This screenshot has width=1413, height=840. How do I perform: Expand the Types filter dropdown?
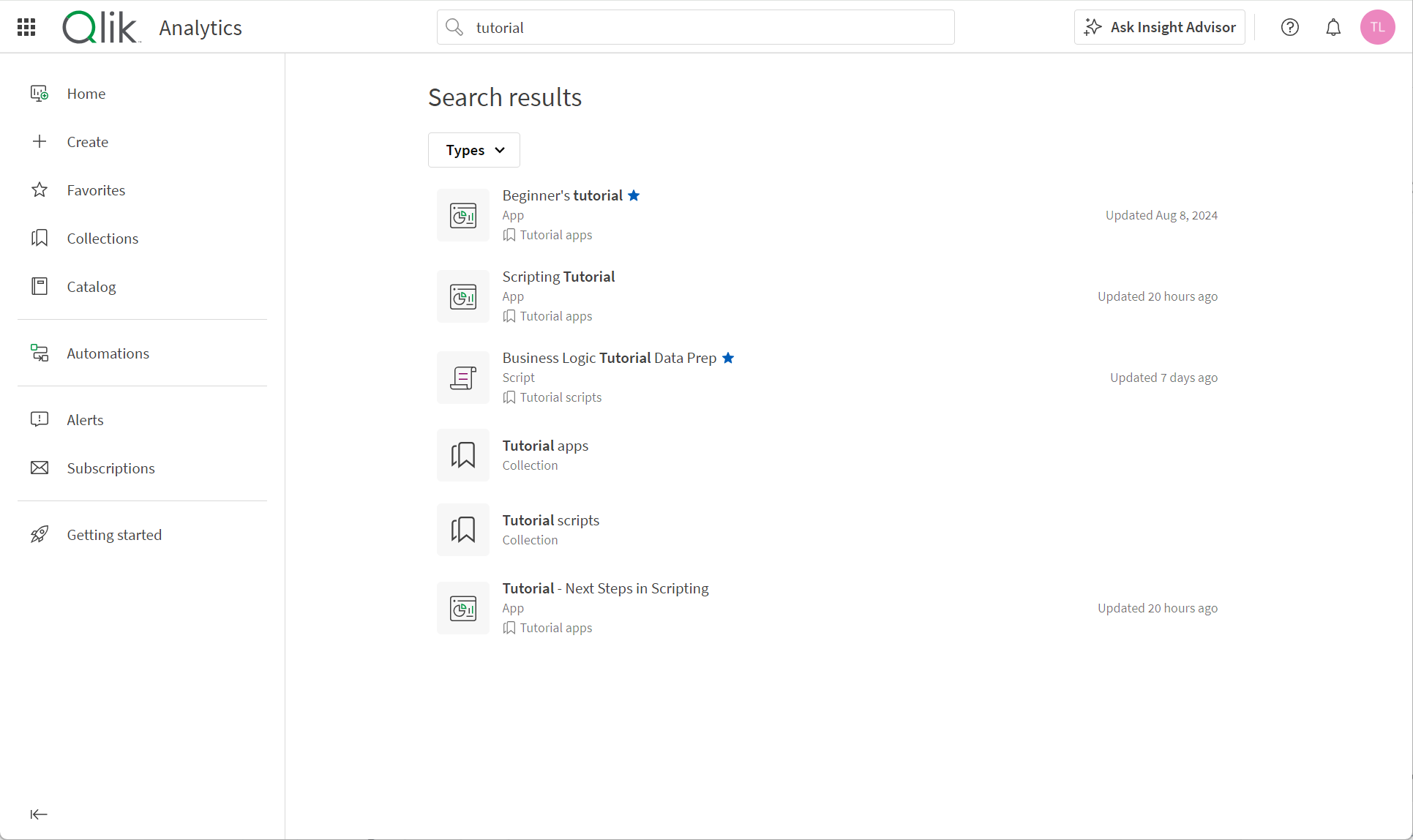pos(473,150)
